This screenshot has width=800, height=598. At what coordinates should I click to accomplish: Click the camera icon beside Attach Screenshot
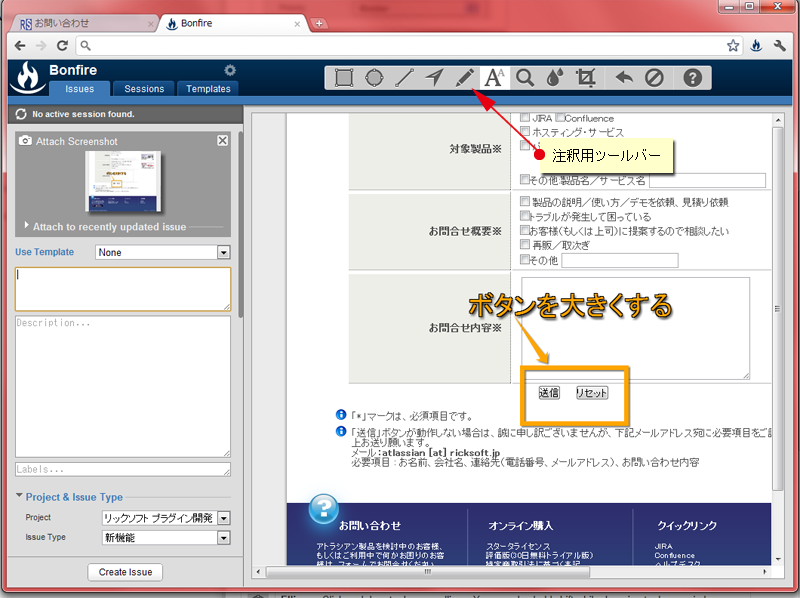pyautogui.click(x=25, y=140)
